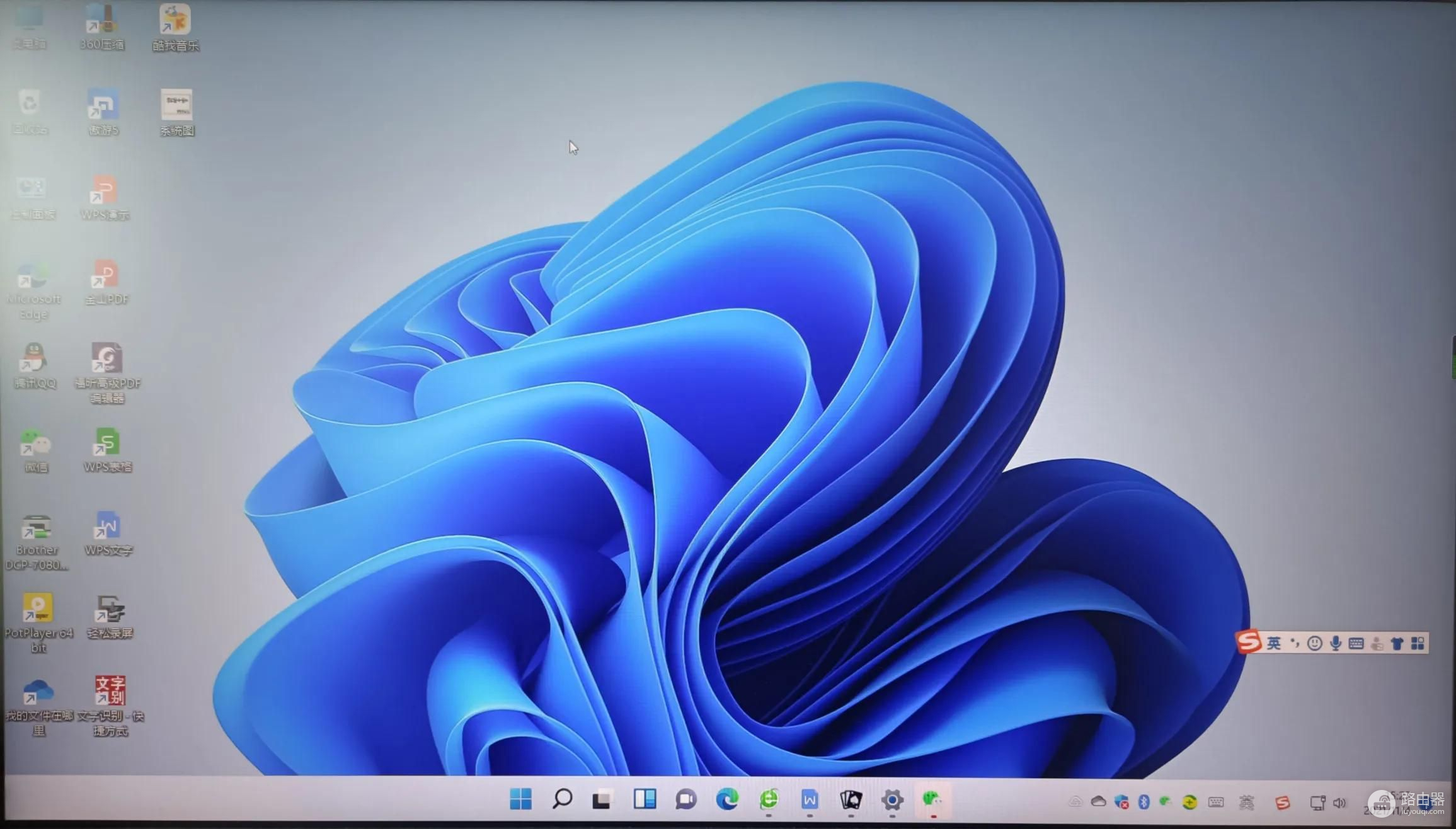This screenshot has width=1456, height=829.
Task: Open Sogou emoji smiley panel
Action: [x=1314, y=643]
